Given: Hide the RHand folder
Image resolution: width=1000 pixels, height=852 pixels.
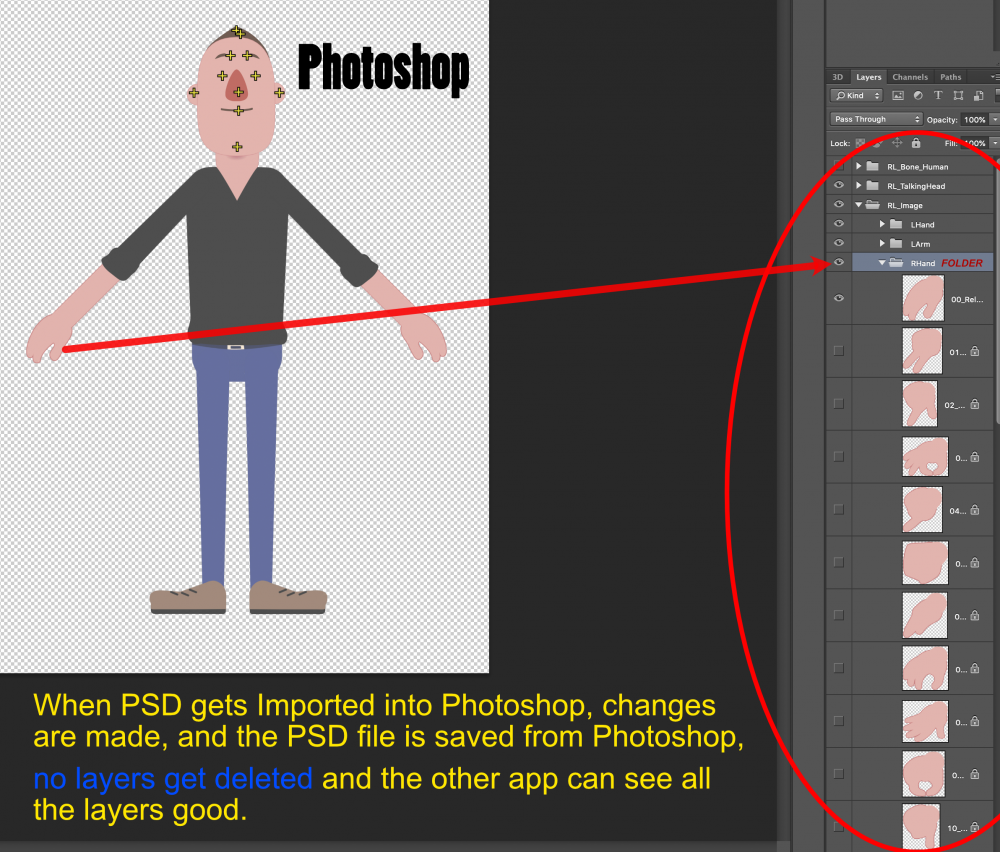Looking at the screenshot, I should (x=839, y=261).
